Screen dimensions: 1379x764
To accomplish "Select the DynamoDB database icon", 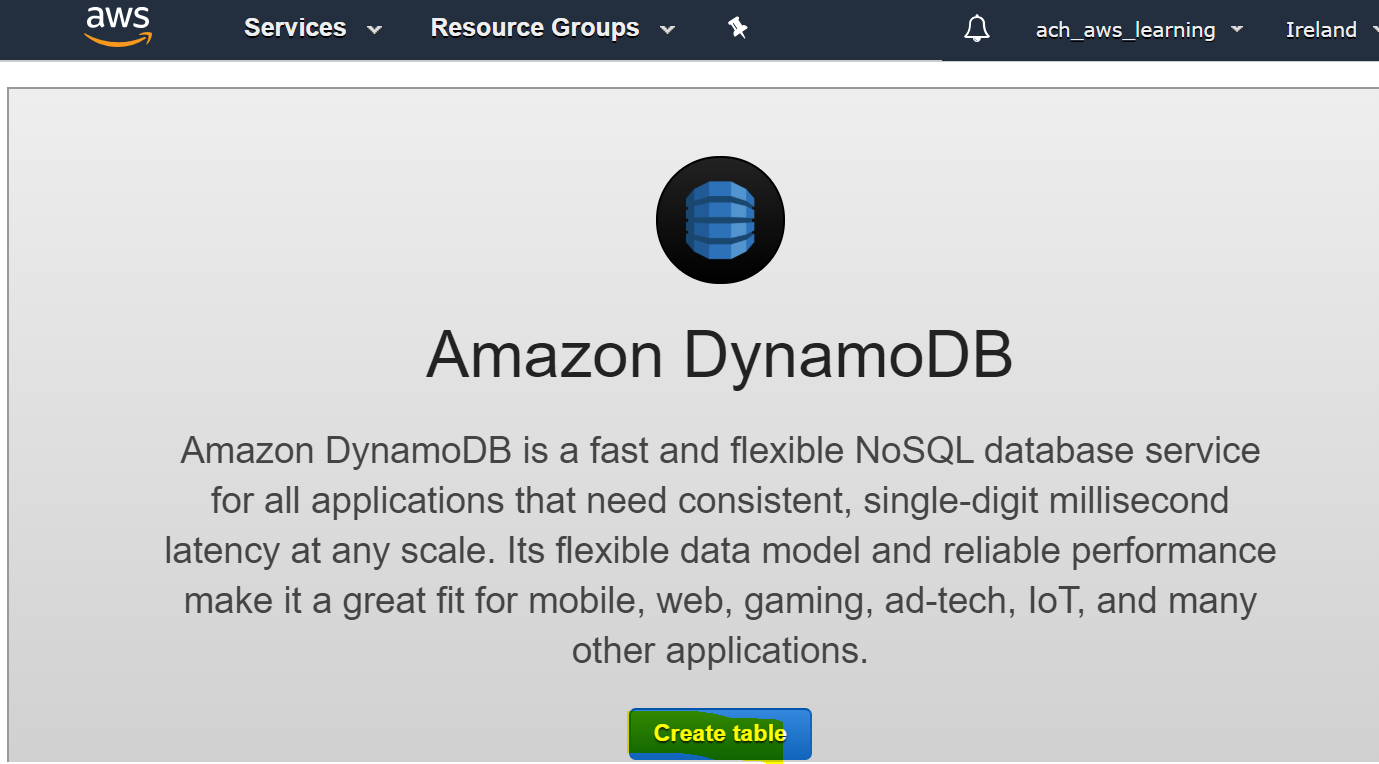I will (720, 219).
